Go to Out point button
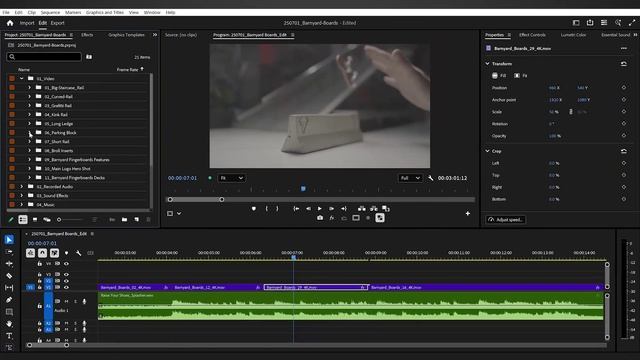640x360 pixels. (x=344, y=209)
